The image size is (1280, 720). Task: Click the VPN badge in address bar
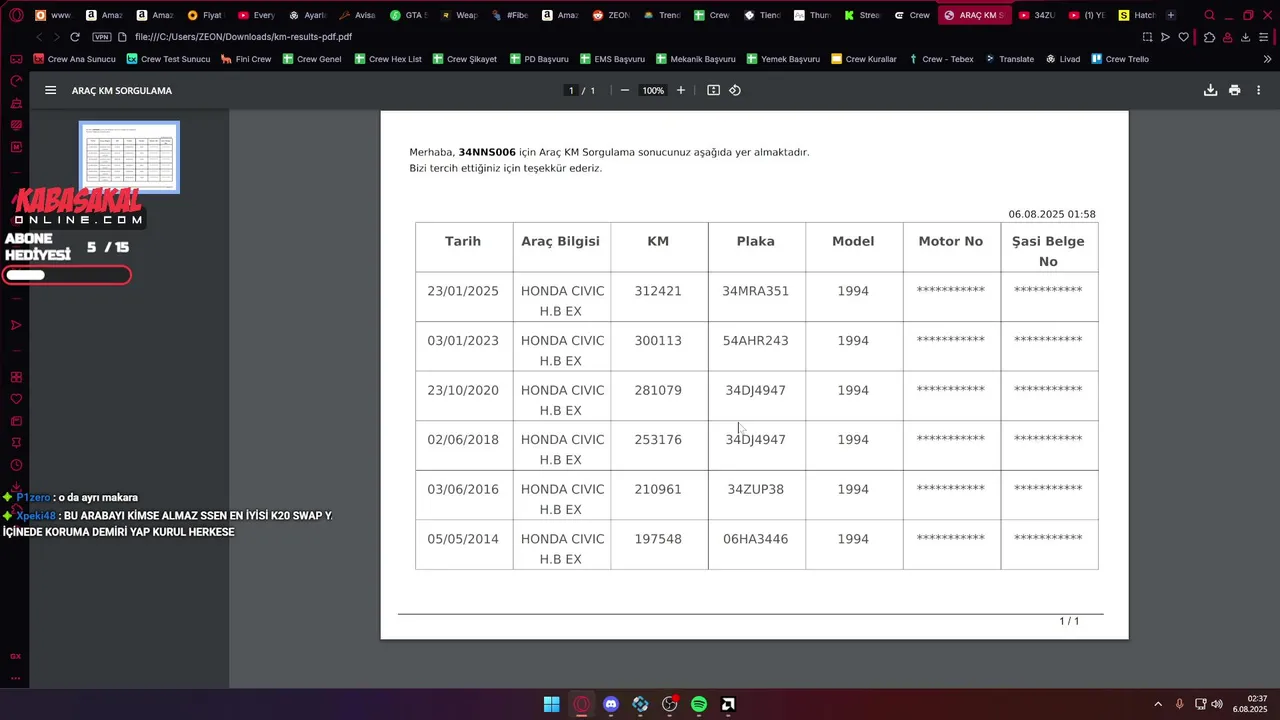point(102,37)
